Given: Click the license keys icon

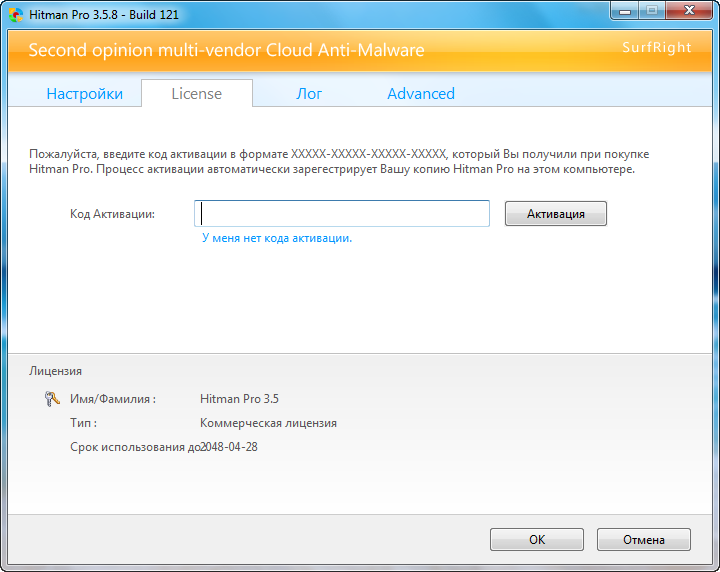Looking at the screenshot, I should 52,398.
